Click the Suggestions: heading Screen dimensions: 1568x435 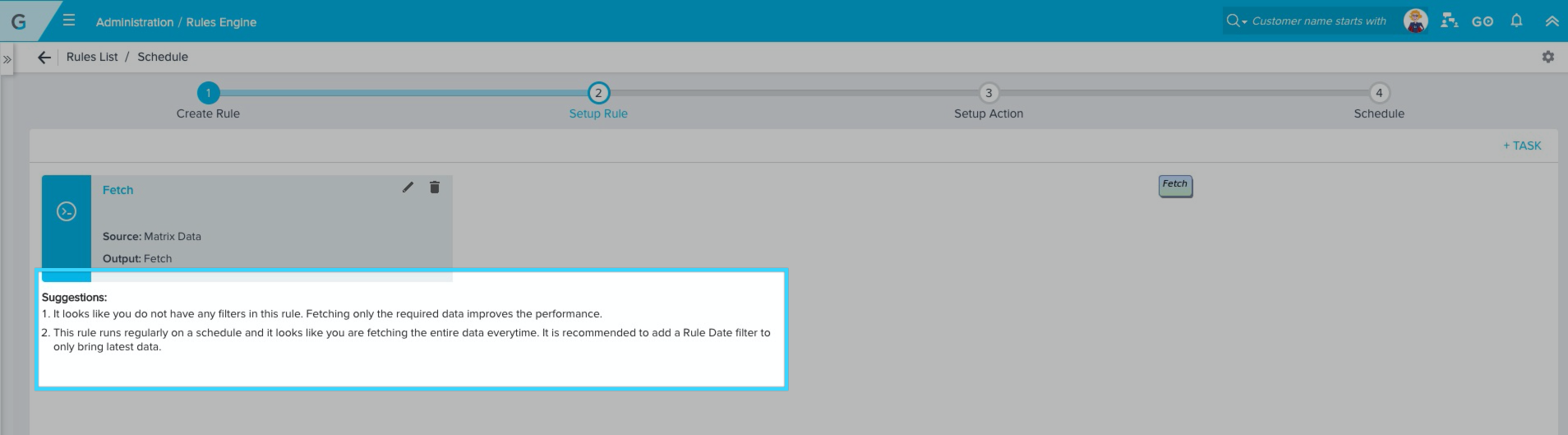(74, 297)
